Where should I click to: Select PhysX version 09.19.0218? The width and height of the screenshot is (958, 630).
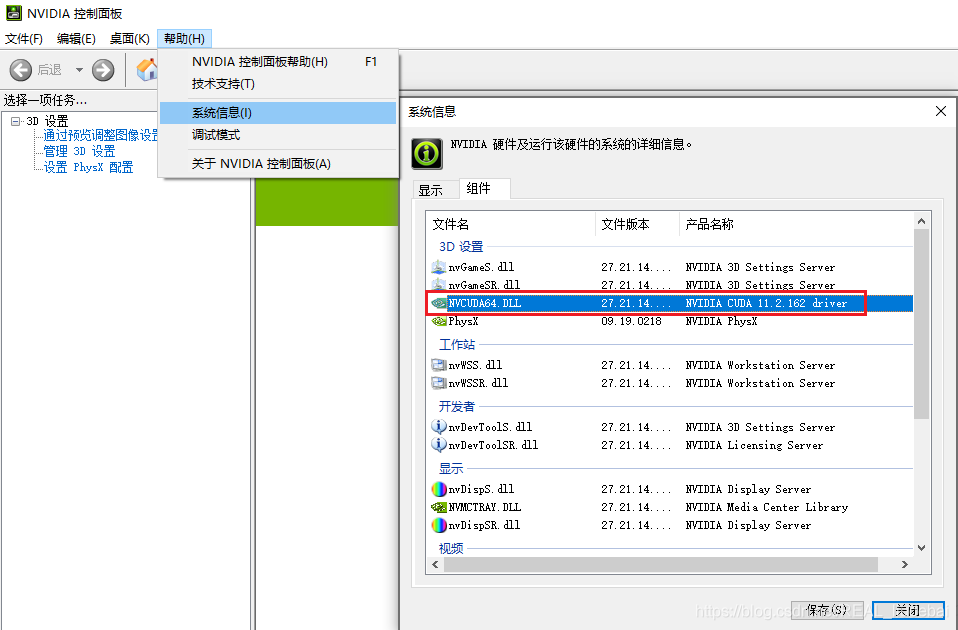point(631,321)
